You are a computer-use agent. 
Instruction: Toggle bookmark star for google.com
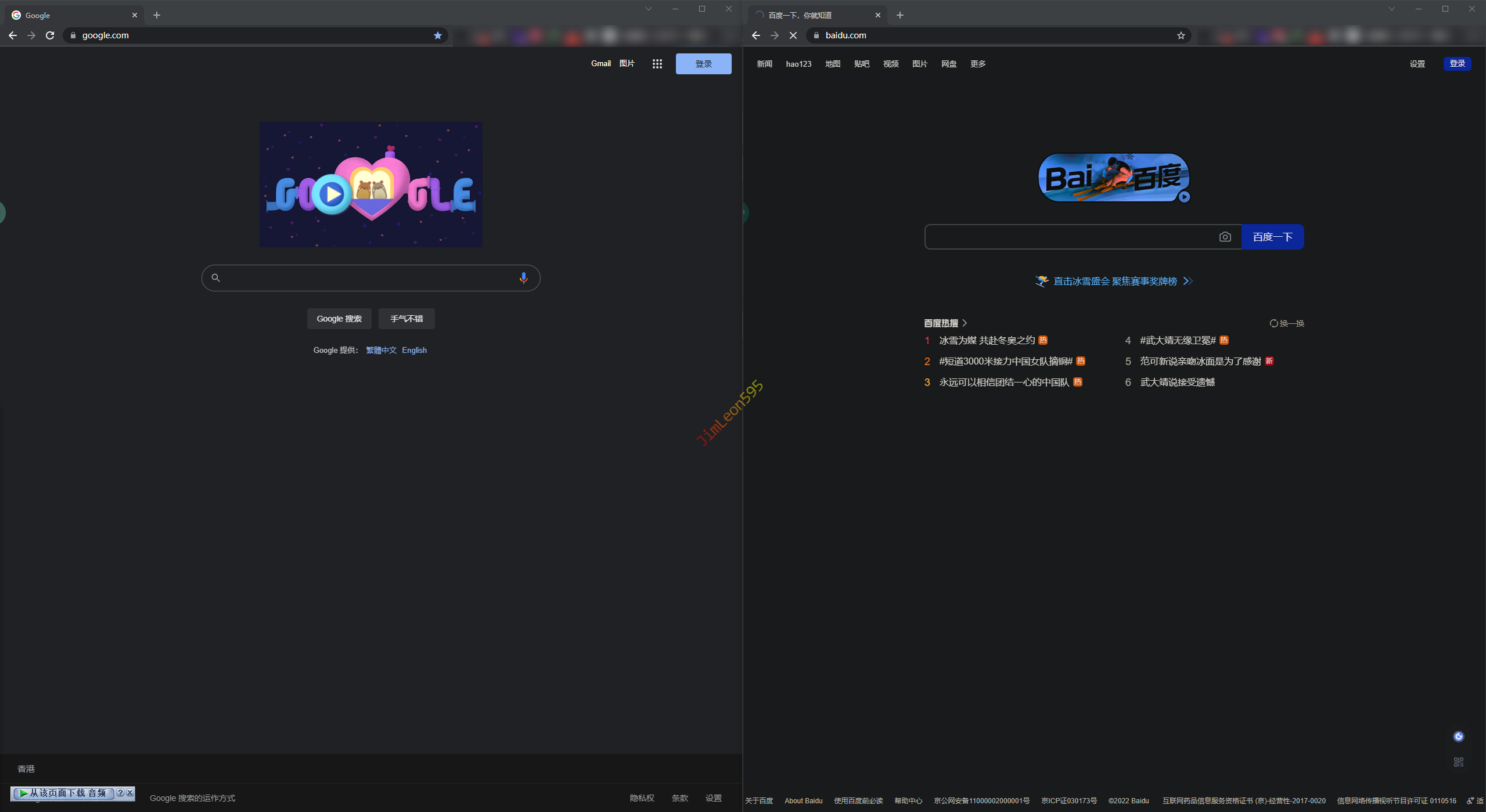(438, 35)
